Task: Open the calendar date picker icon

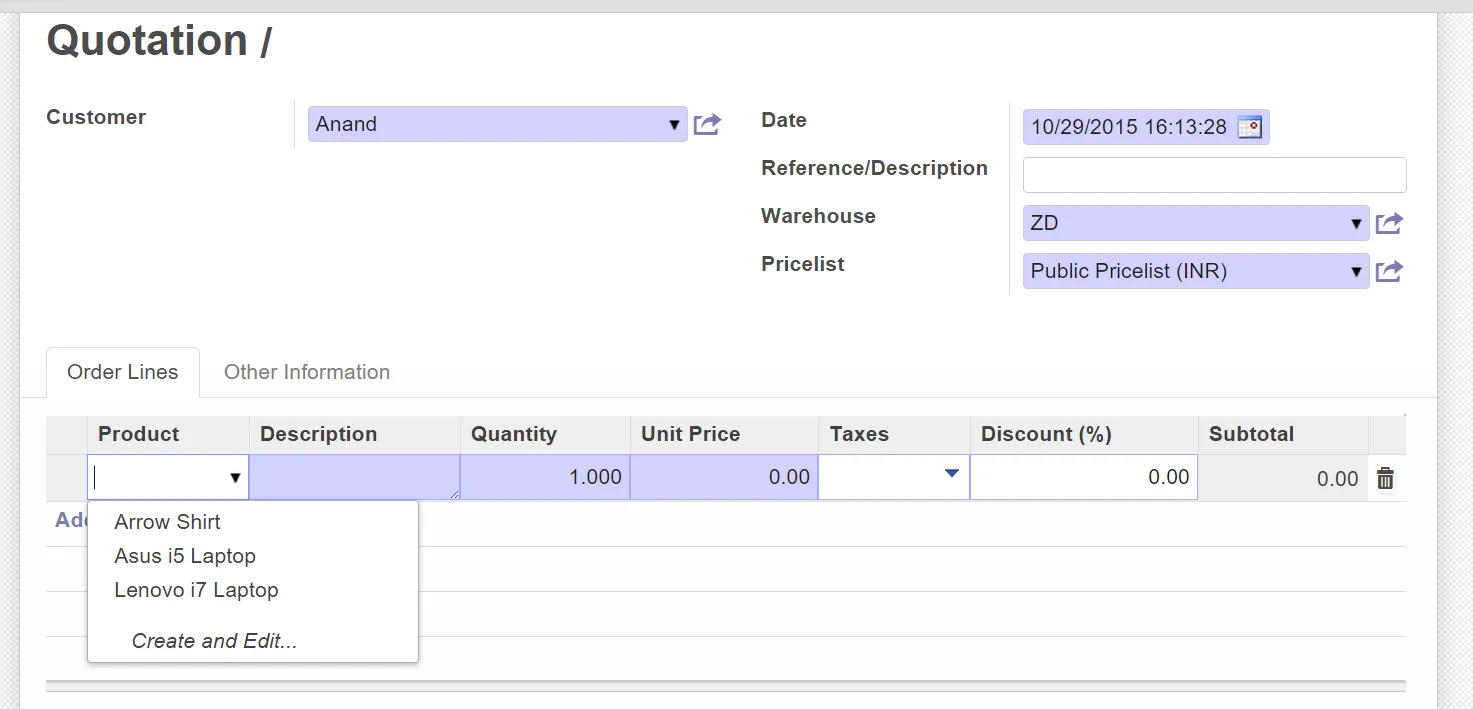Action: (1249, 127)
